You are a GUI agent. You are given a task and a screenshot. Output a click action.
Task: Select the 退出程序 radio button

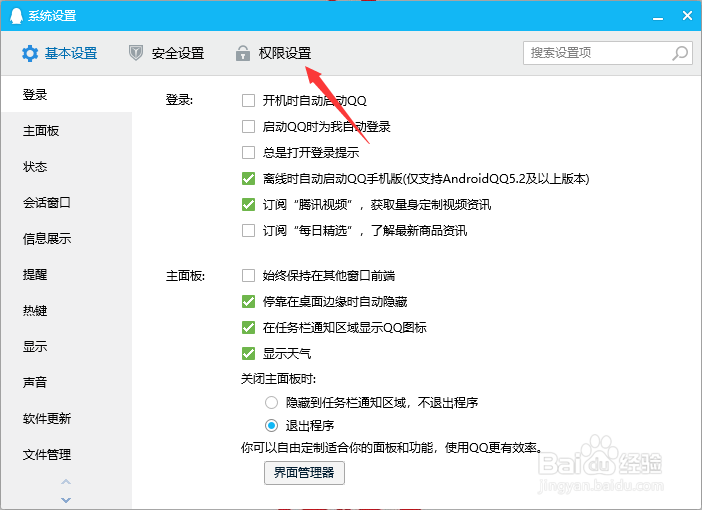click(271, 425)
